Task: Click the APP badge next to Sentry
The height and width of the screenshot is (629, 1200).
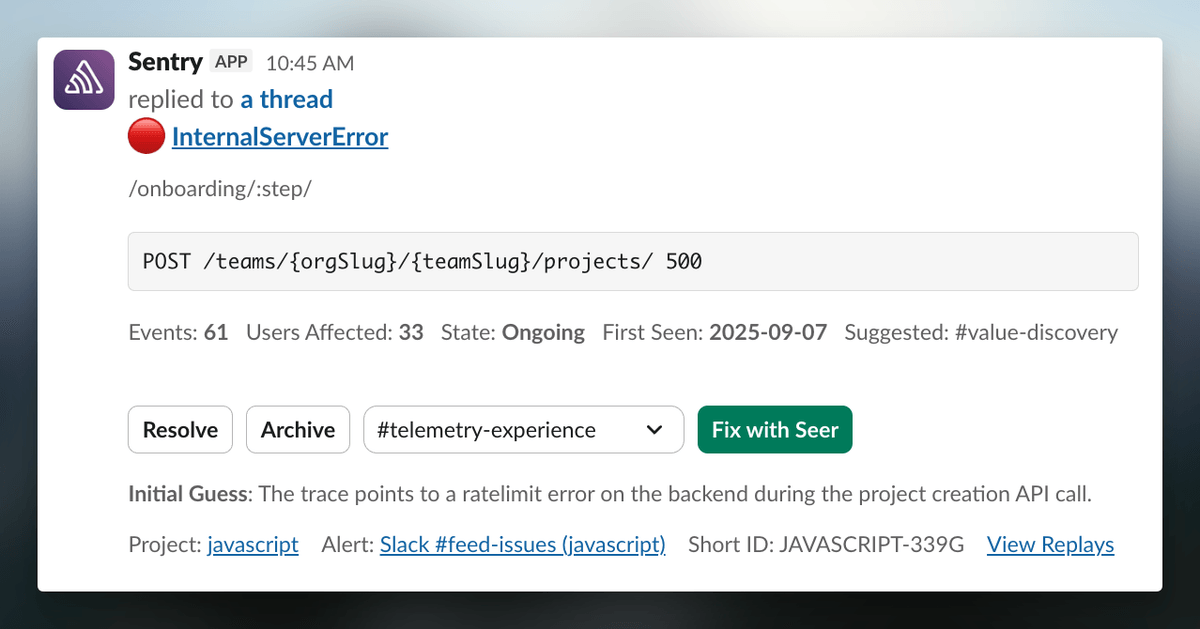Action: [231, 61]
